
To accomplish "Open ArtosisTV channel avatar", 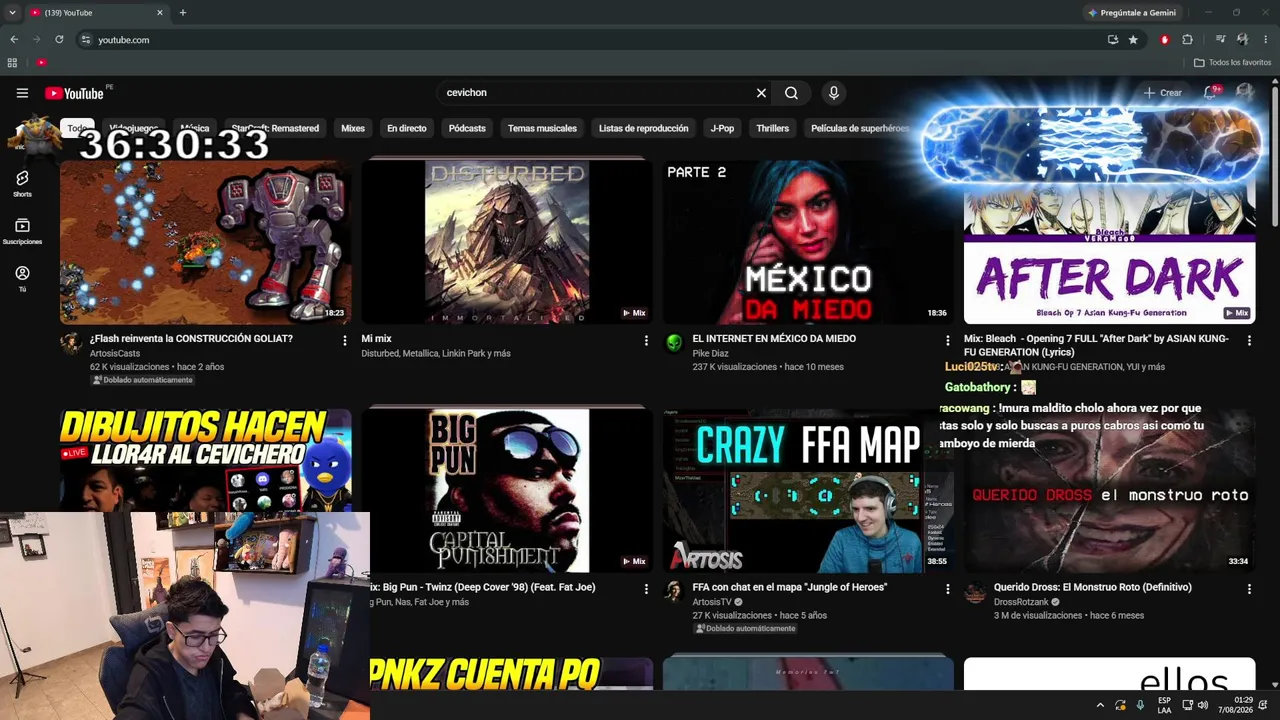I will click(674, 592).
